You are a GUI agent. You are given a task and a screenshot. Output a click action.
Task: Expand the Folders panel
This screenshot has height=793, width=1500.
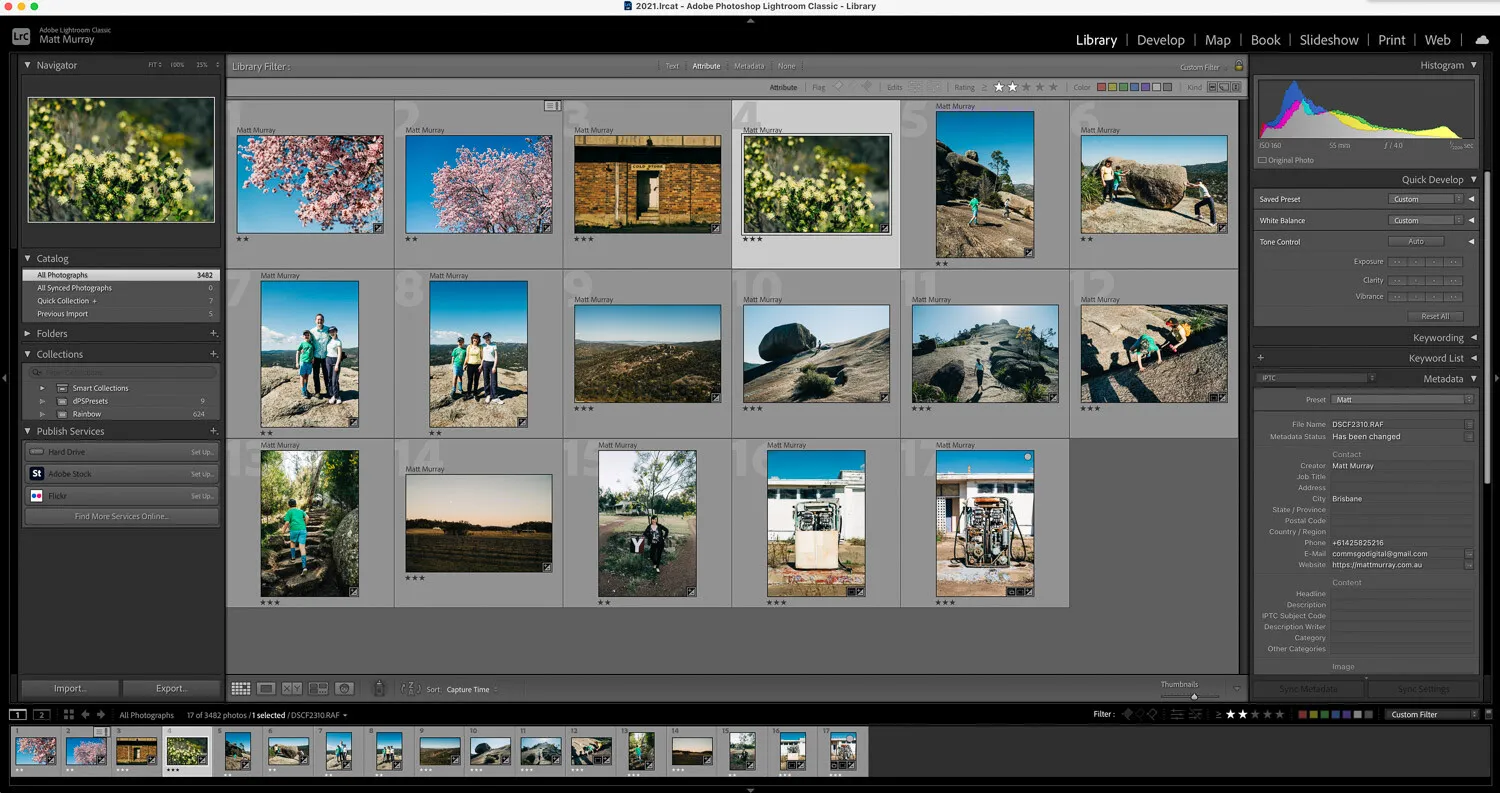point(52,334)
